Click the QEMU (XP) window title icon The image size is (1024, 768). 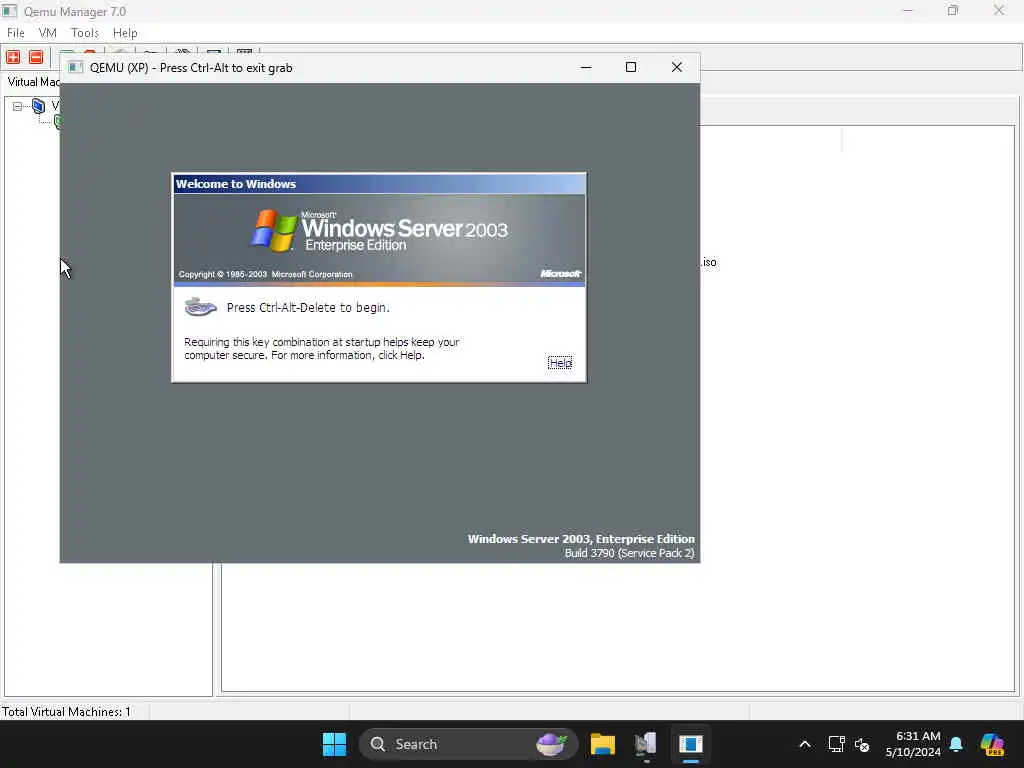click(x=76, y=67)
